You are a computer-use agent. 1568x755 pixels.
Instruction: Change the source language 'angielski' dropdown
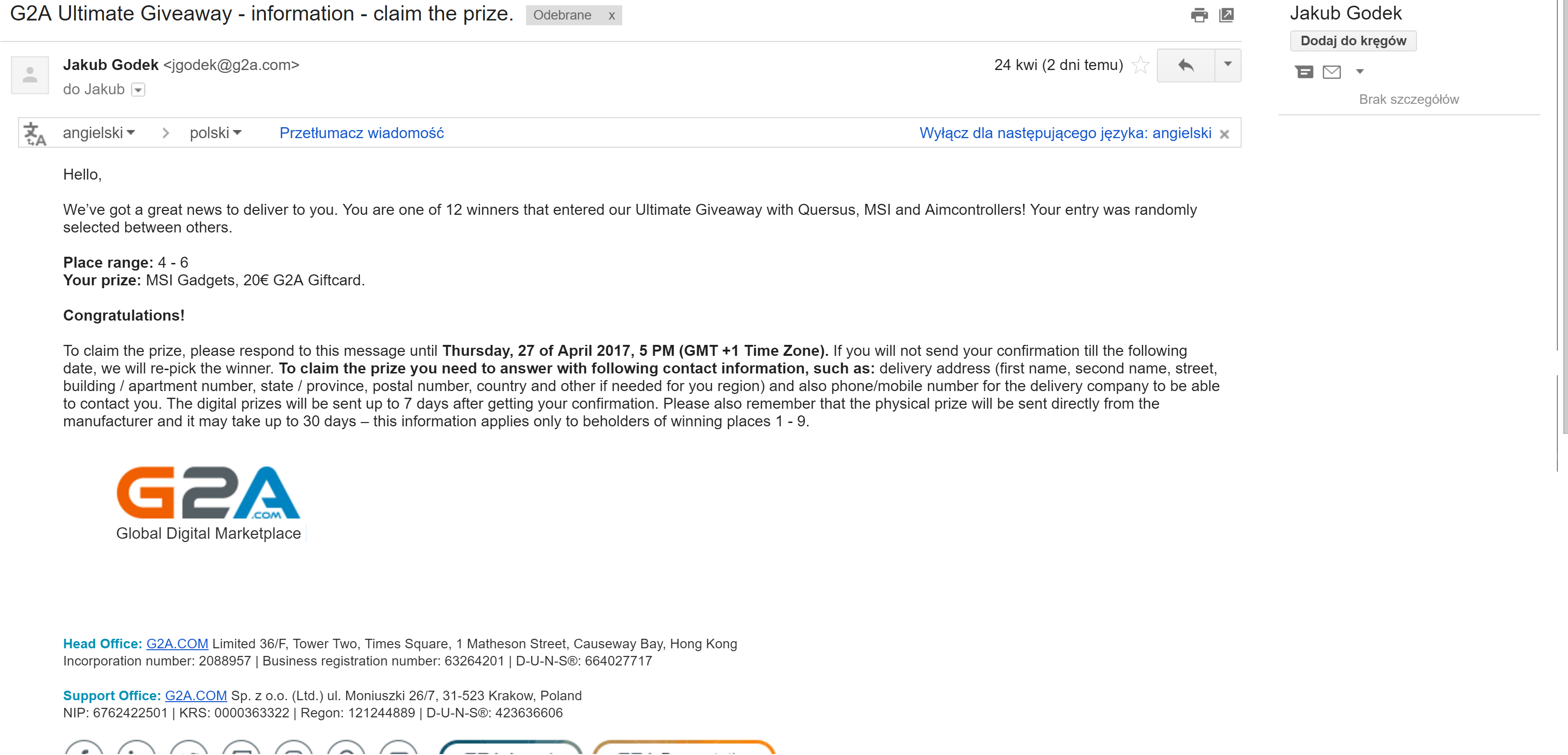coord(99,132)
